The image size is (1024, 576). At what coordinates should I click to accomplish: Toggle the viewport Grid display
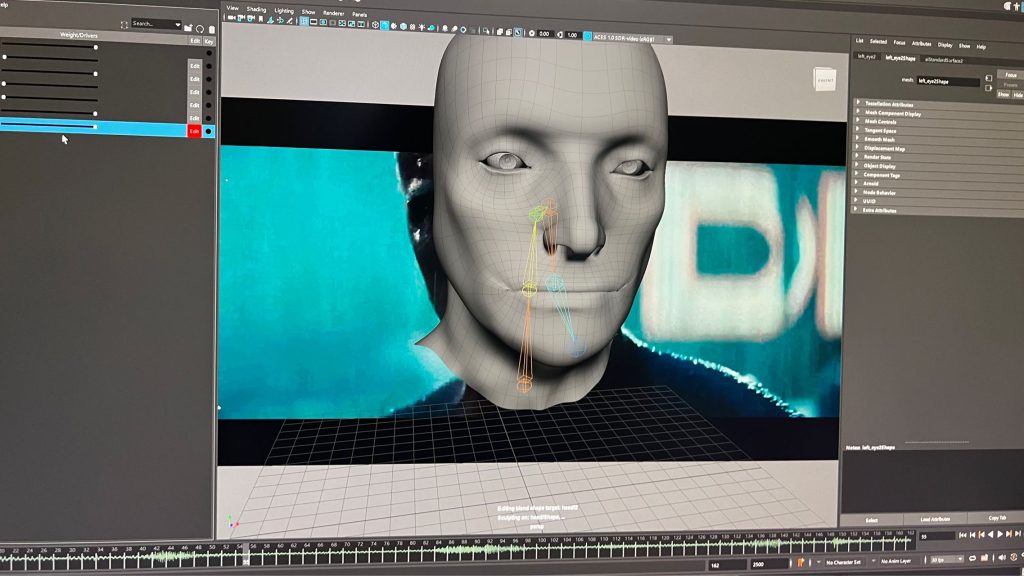click(304, 21)
